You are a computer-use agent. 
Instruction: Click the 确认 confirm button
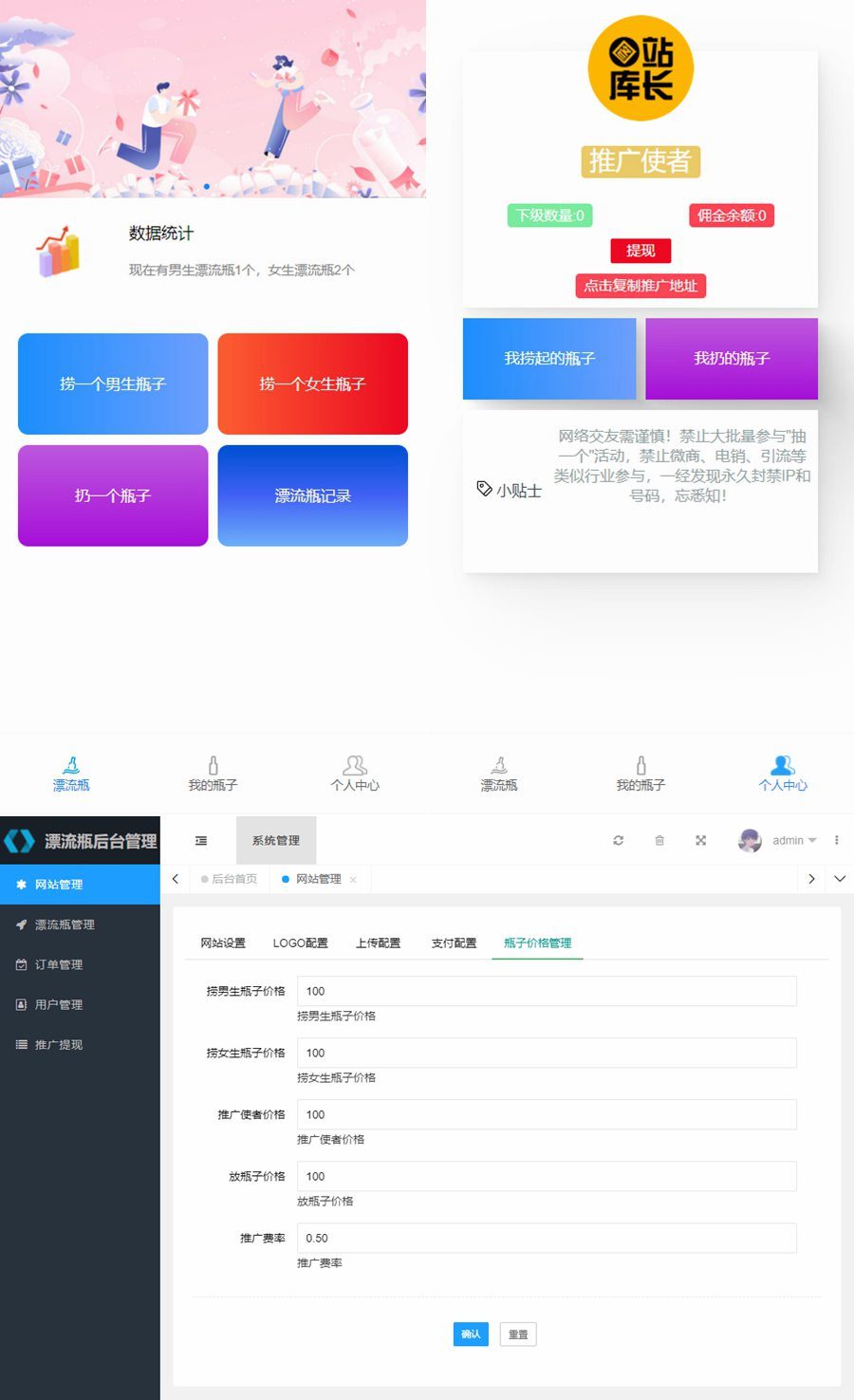470,1334
